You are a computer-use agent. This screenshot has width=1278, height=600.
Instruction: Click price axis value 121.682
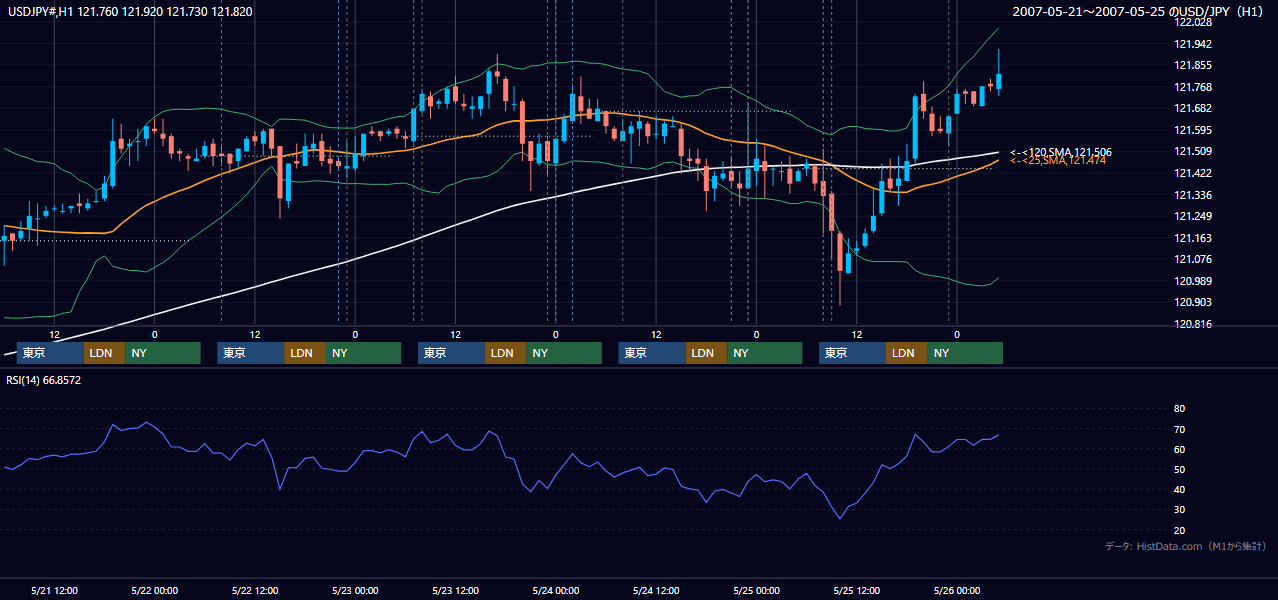pyautogui.click(x=1191, y=109)
